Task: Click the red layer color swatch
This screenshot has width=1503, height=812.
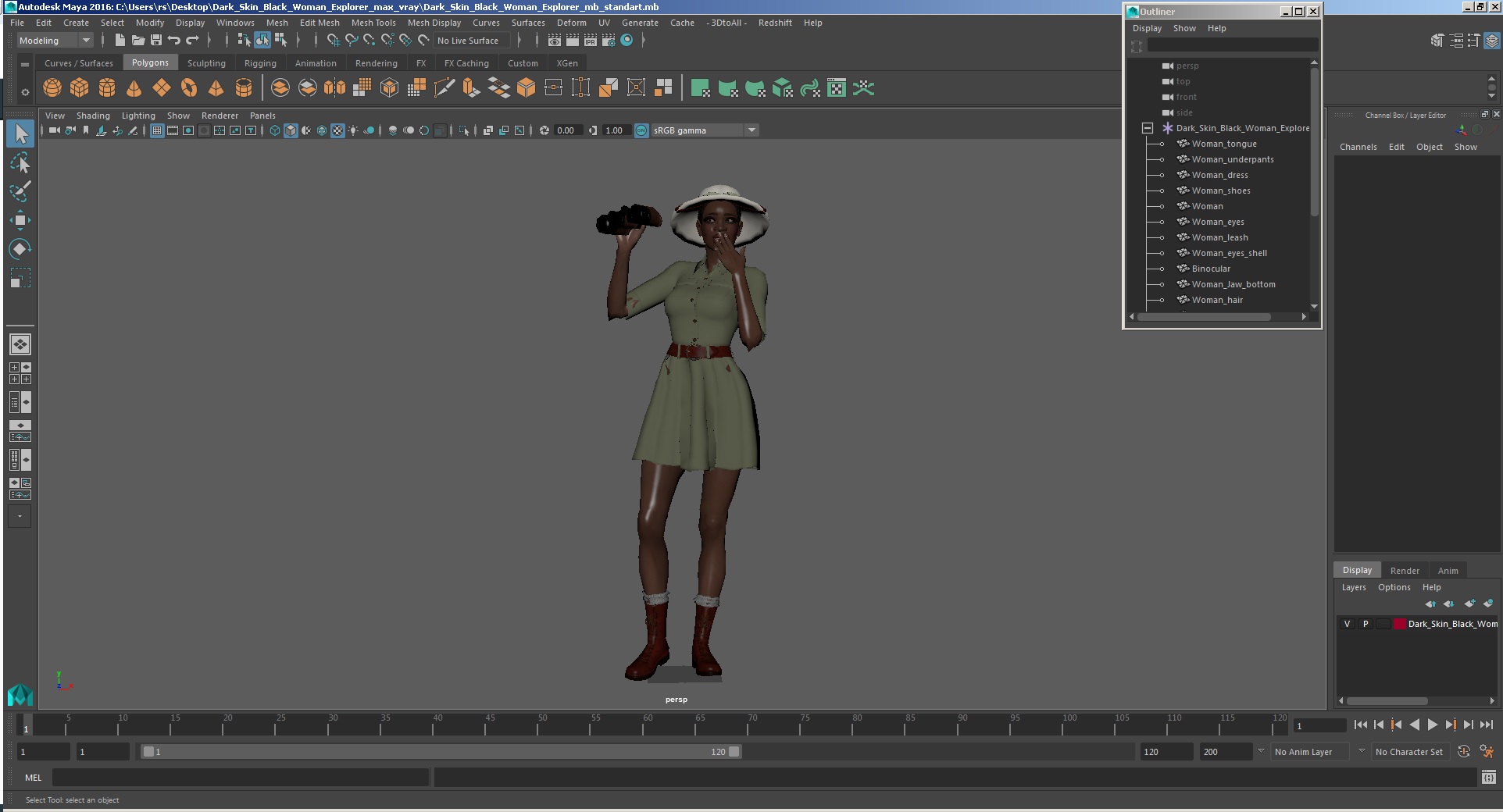Action: tap(1400, 624)
